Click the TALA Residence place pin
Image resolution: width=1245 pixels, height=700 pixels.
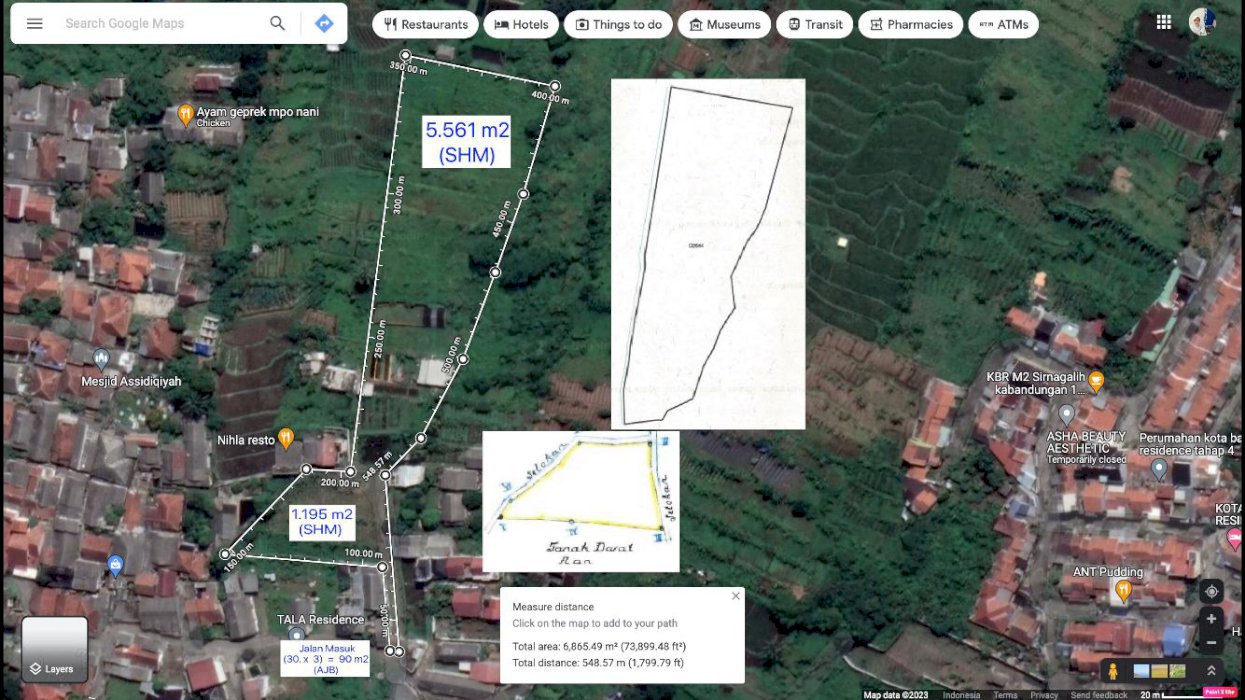click(296, 635)
